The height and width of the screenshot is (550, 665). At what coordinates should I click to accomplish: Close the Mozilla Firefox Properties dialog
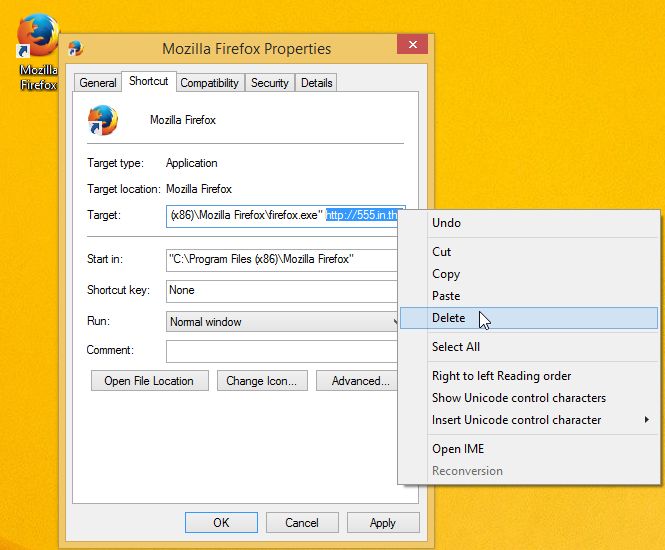412,44
